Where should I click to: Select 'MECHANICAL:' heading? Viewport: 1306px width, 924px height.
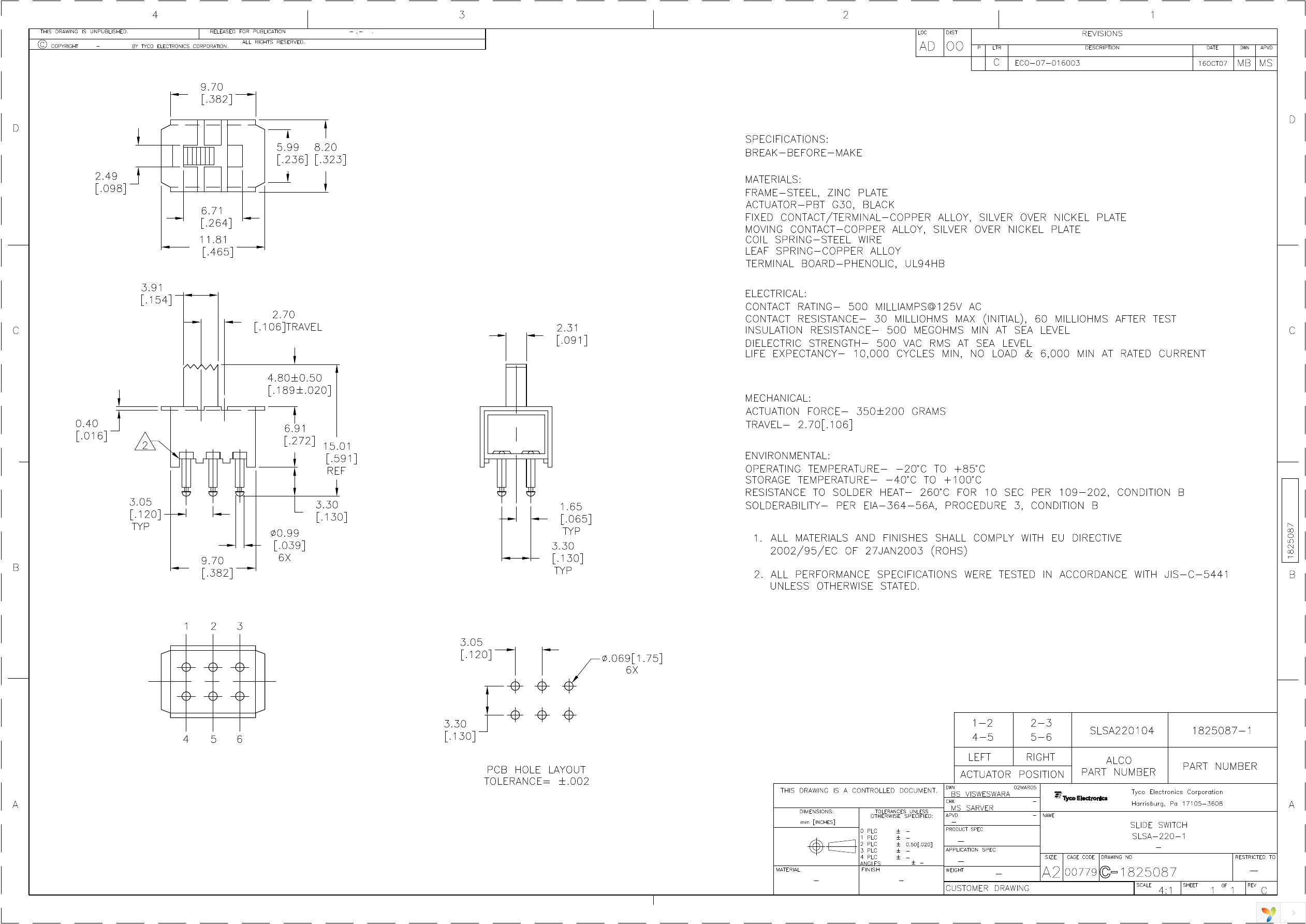coord(777,399)
